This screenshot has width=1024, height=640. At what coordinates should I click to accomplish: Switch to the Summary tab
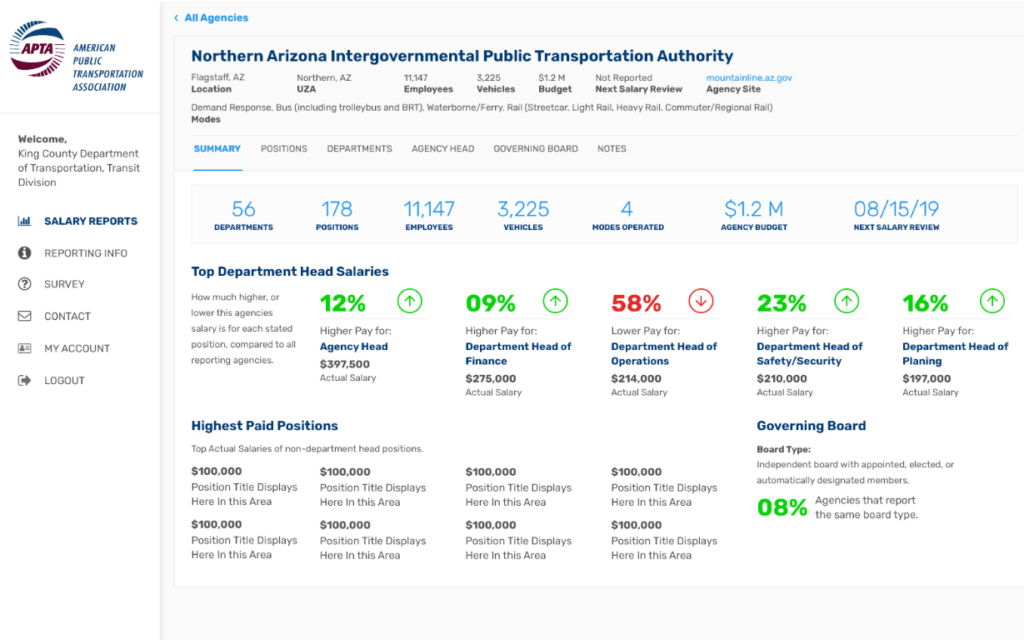pyautogui.click(x=217, y=149)
